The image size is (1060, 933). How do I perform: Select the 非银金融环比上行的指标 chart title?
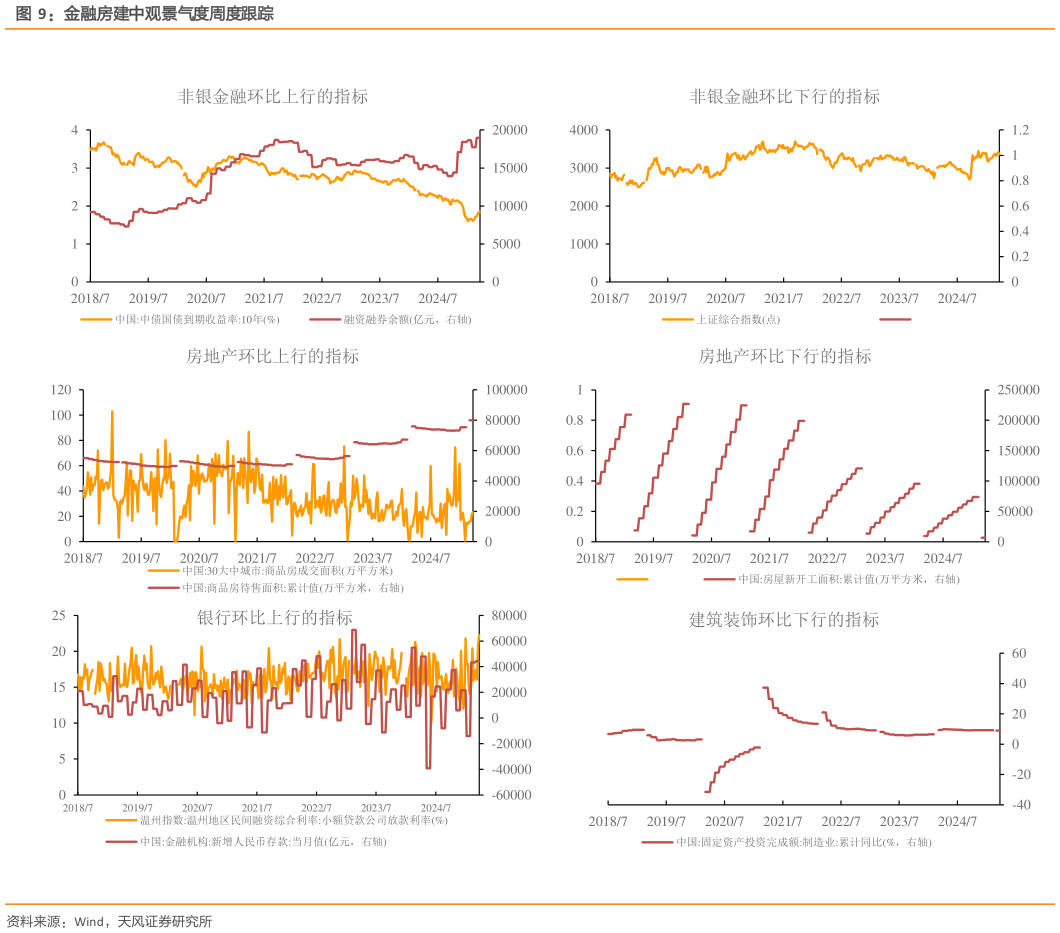click(273, 97)
